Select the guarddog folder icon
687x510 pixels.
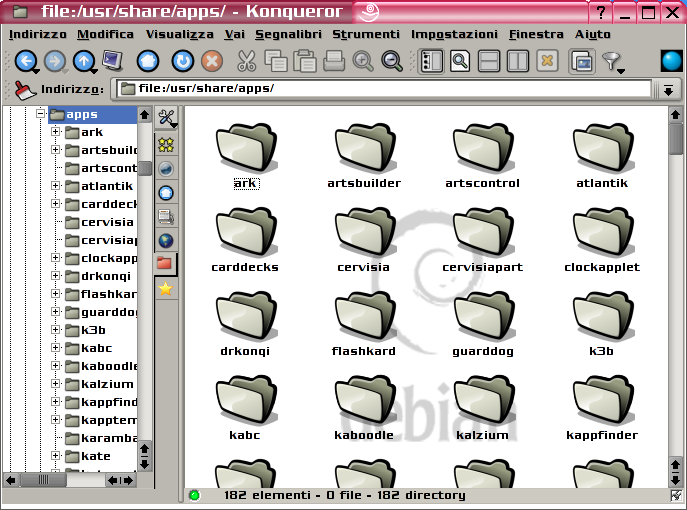pyautogui.click(x=483, y=317)
